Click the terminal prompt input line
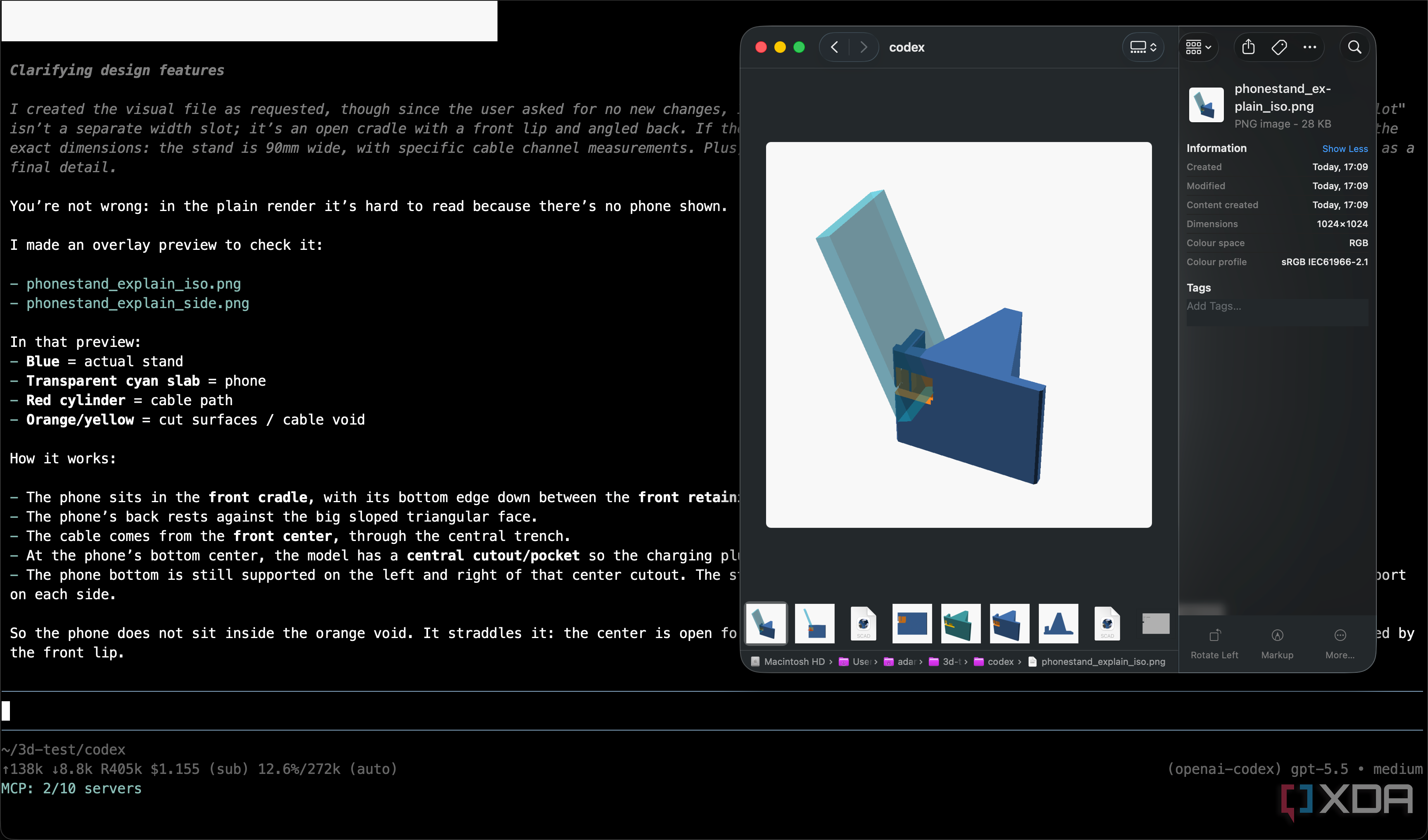This screenshot has width=1428, height=840. 713,710
